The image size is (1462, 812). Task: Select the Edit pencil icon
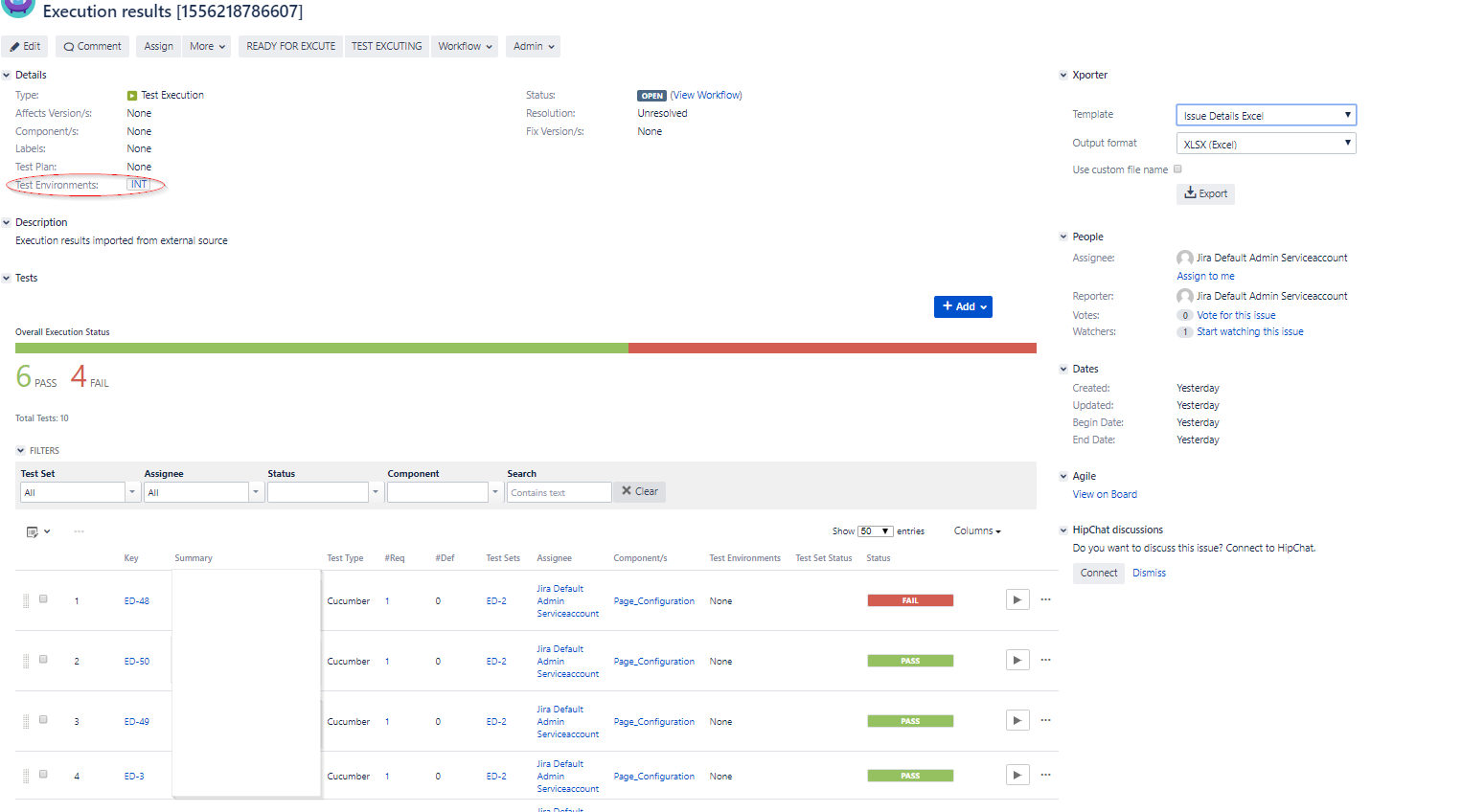(14, 46)
